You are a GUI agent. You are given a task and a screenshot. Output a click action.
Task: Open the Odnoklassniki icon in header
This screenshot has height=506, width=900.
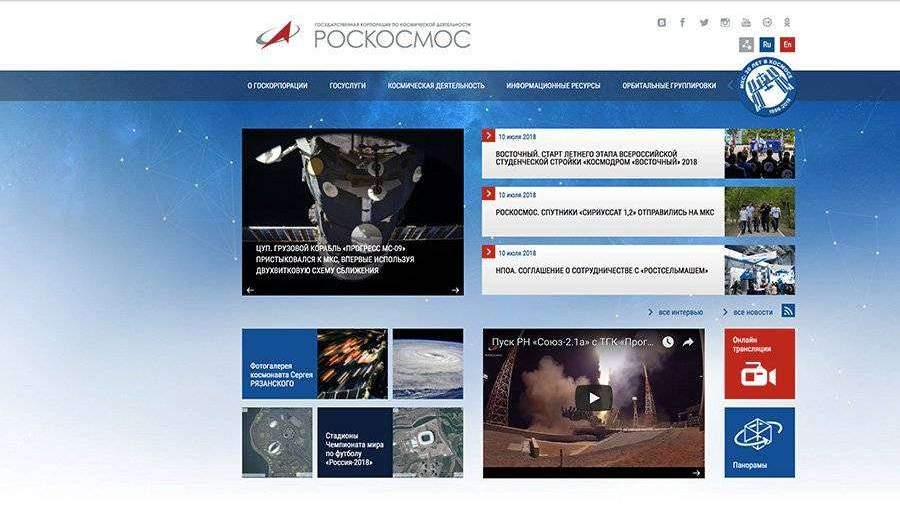point(788,22)
